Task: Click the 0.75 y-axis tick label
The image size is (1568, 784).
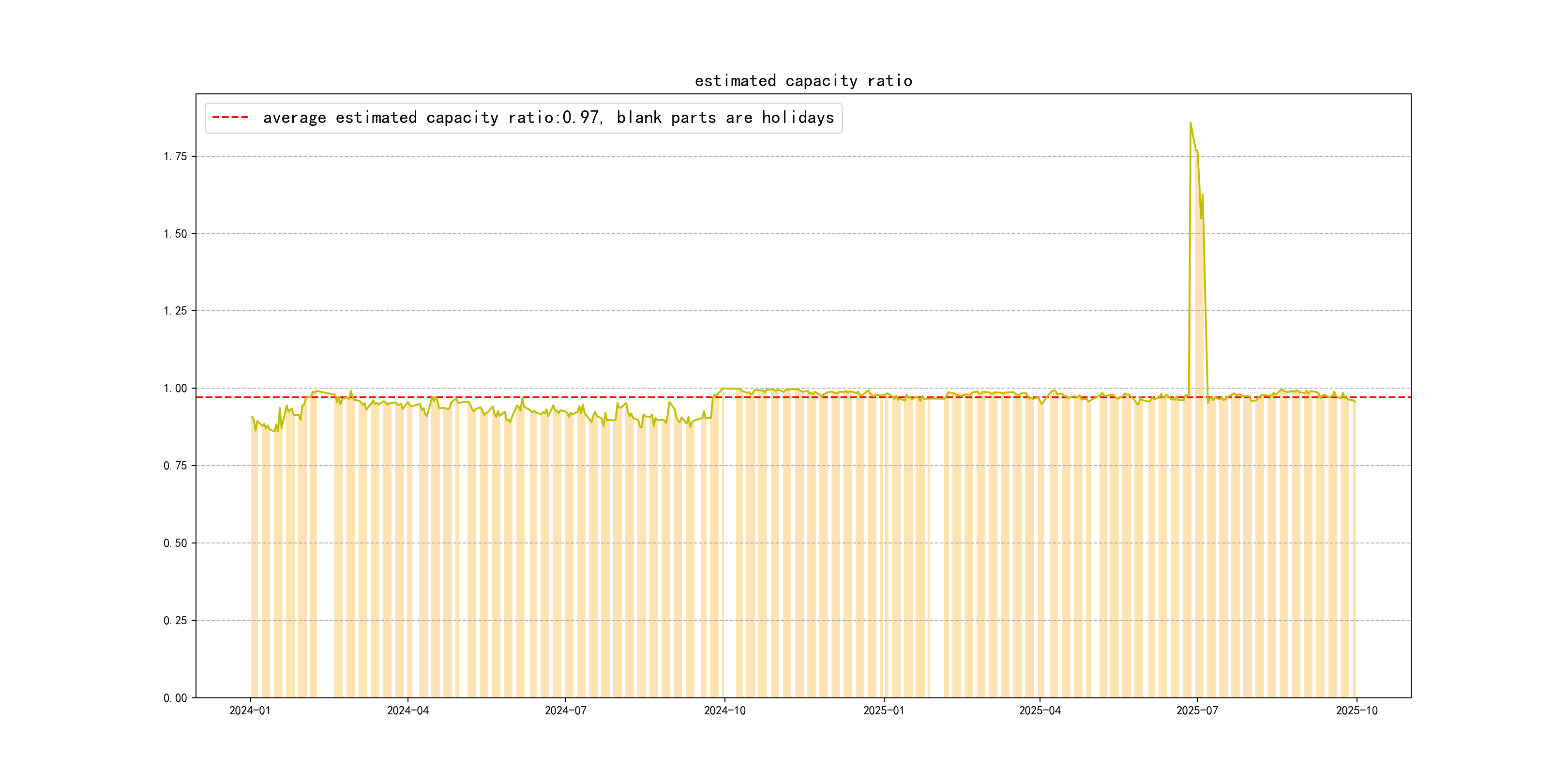Action: [x=175, y=466]
